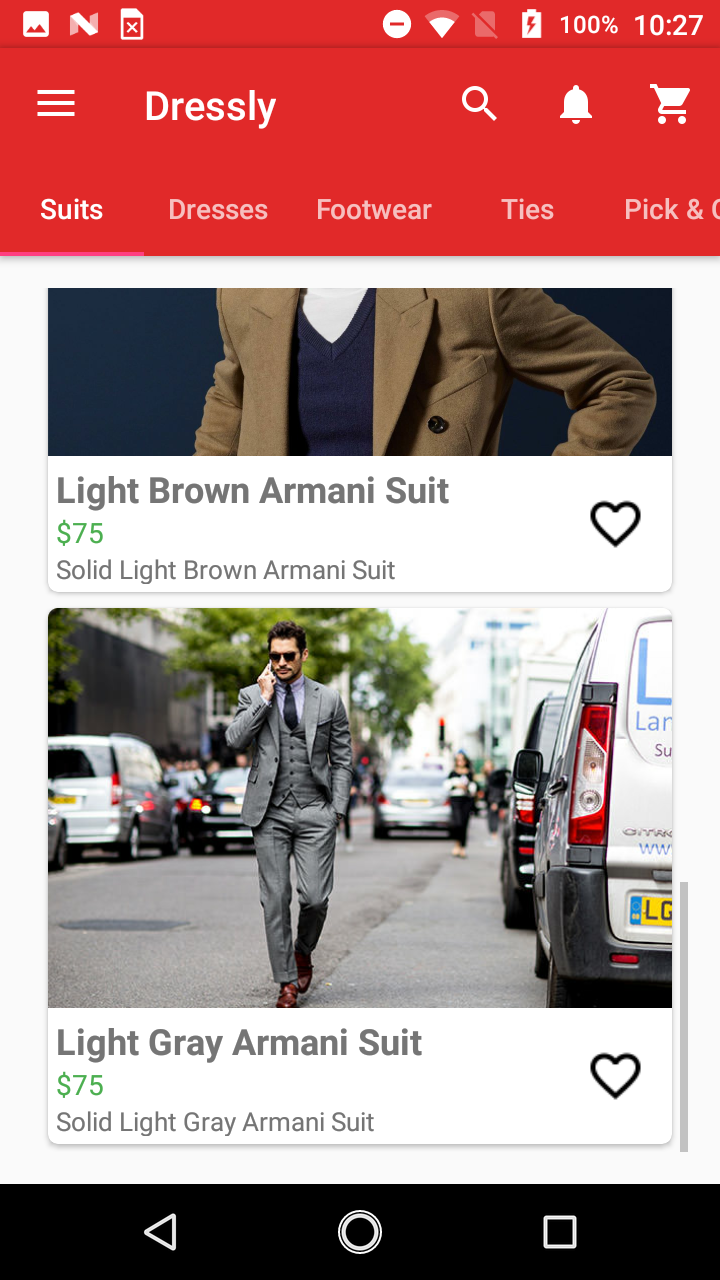Switch to the Footwear tab

[374, 209]
